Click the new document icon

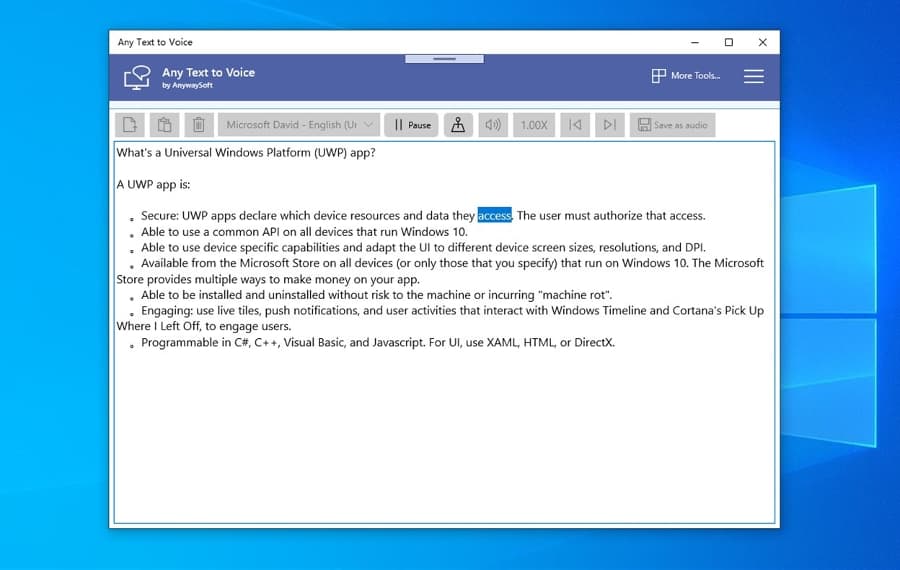[130, 125]
